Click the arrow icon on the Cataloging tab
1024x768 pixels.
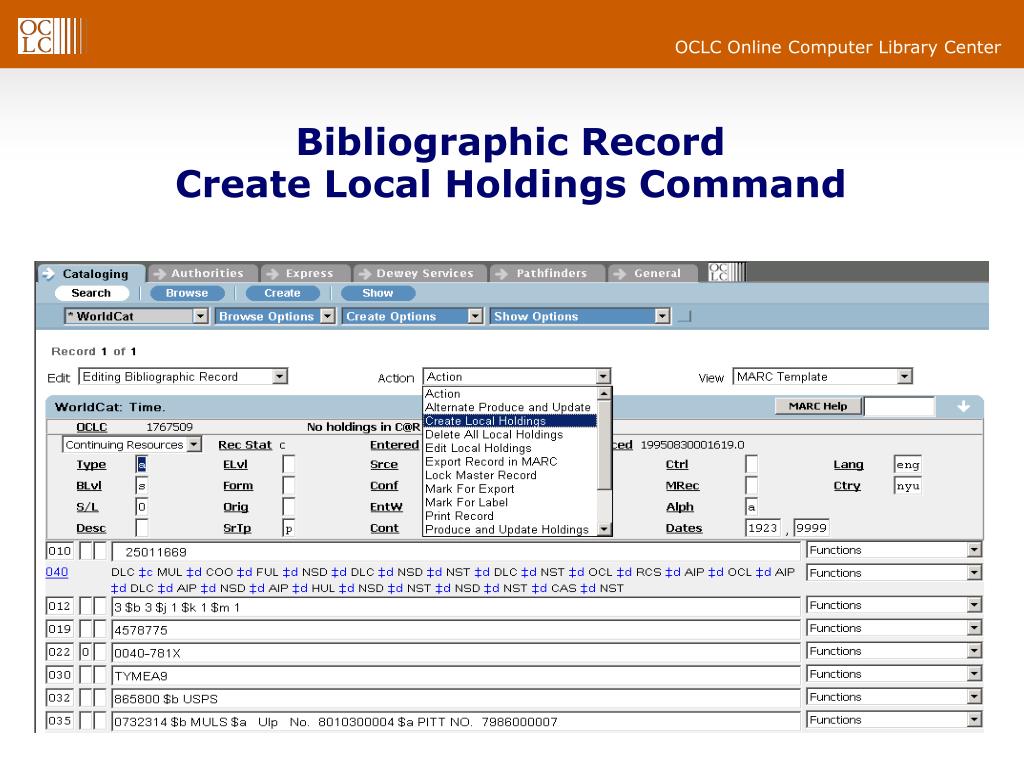tap(48, 274)
